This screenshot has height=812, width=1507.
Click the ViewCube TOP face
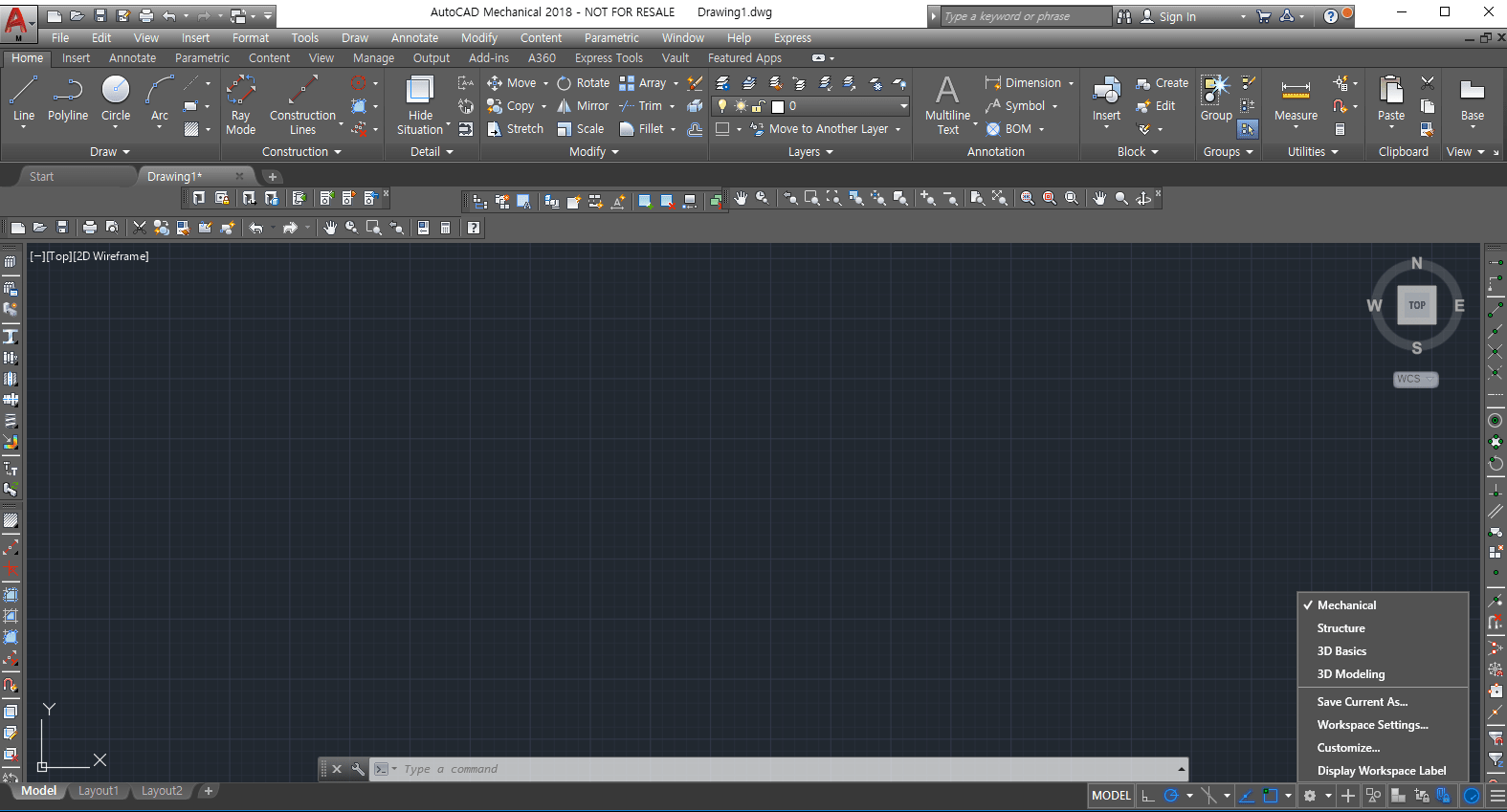[1417, 306]
